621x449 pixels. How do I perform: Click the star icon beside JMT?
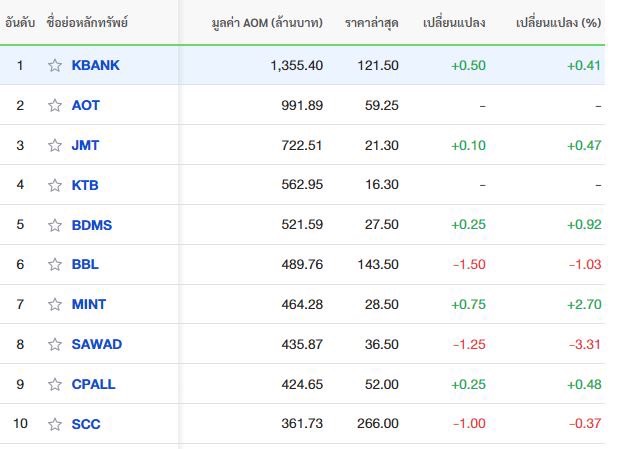55,145
